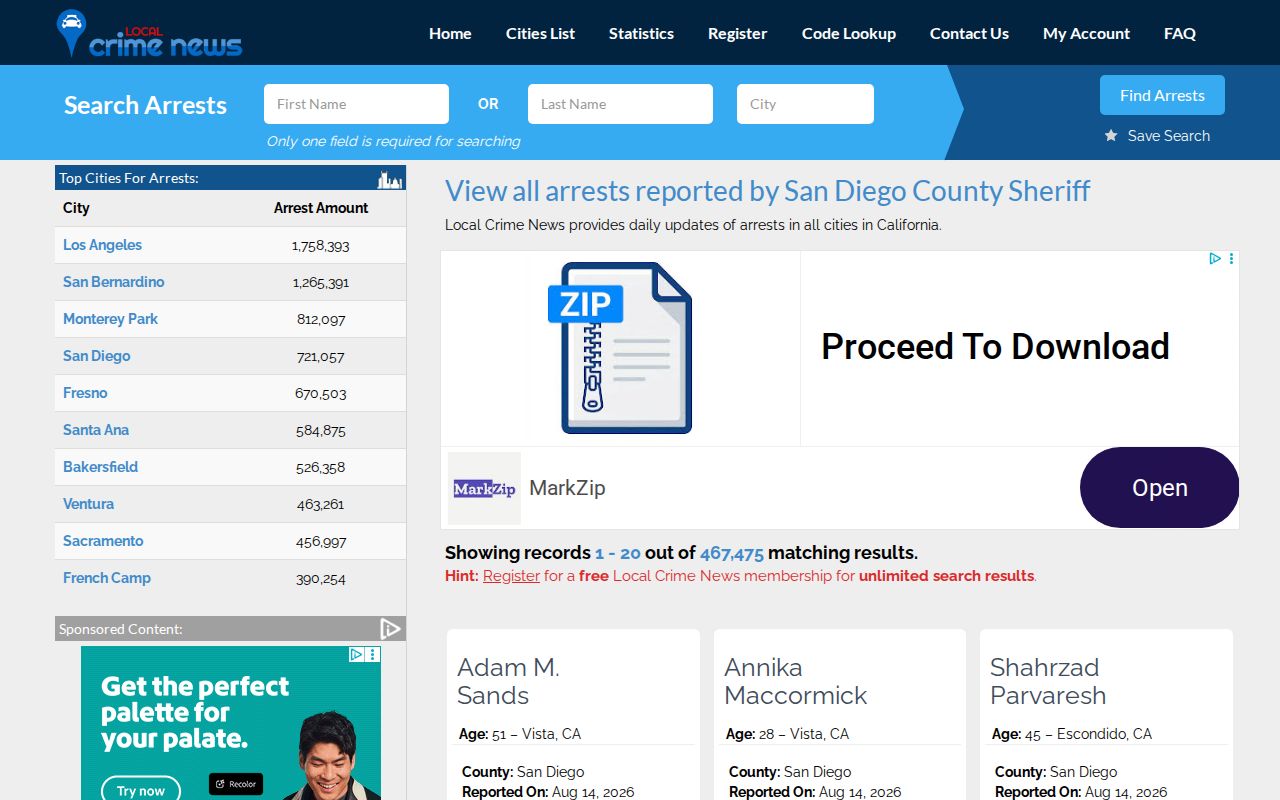The image size is (1280, 800).
Task: Open Adam M. Sands arrest record
Action: pos(508,681)
